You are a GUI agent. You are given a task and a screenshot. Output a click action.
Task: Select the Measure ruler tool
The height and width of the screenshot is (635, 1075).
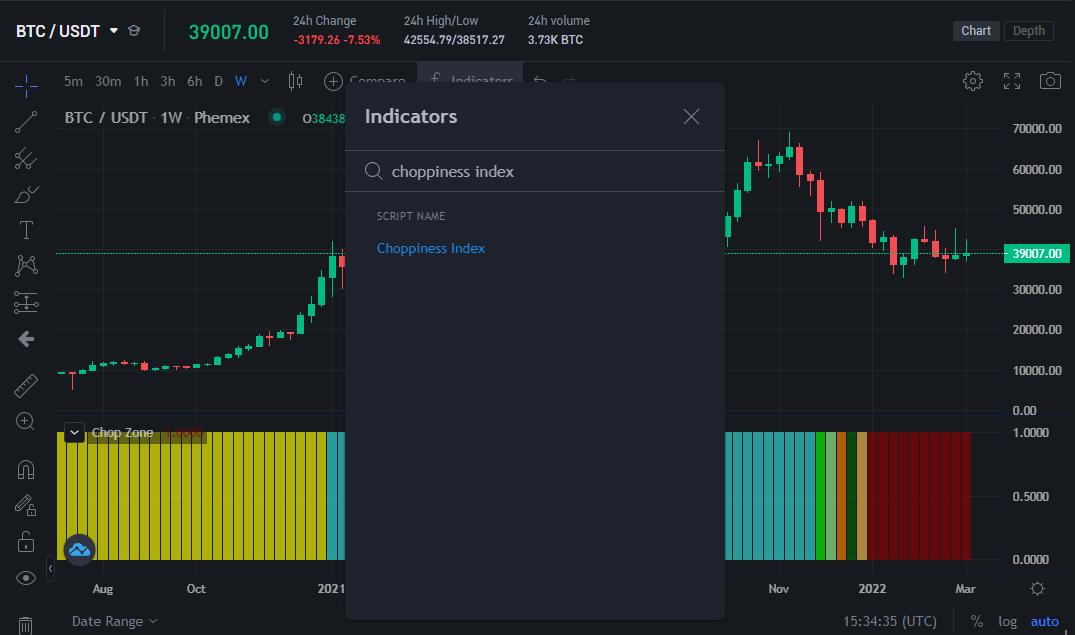click(25, 385)
